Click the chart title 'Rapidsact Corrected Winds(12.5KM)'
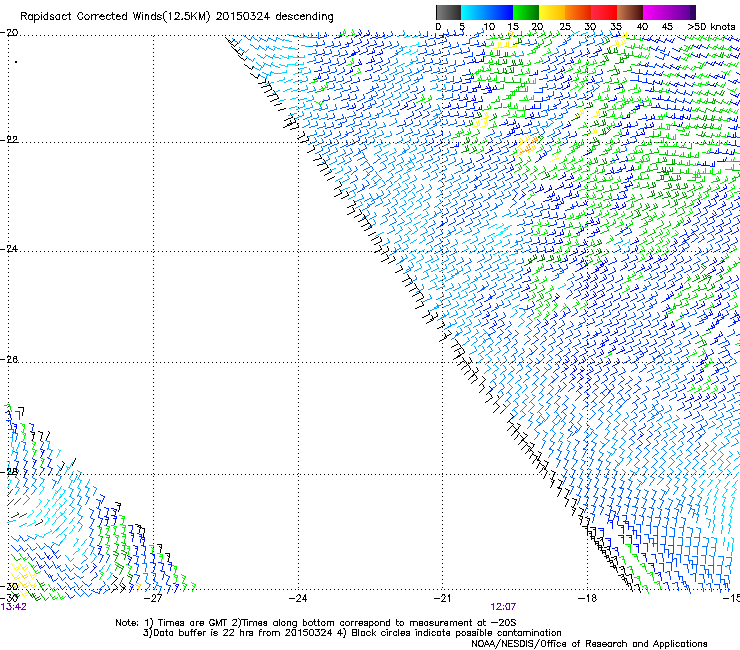 click(115, 17)
